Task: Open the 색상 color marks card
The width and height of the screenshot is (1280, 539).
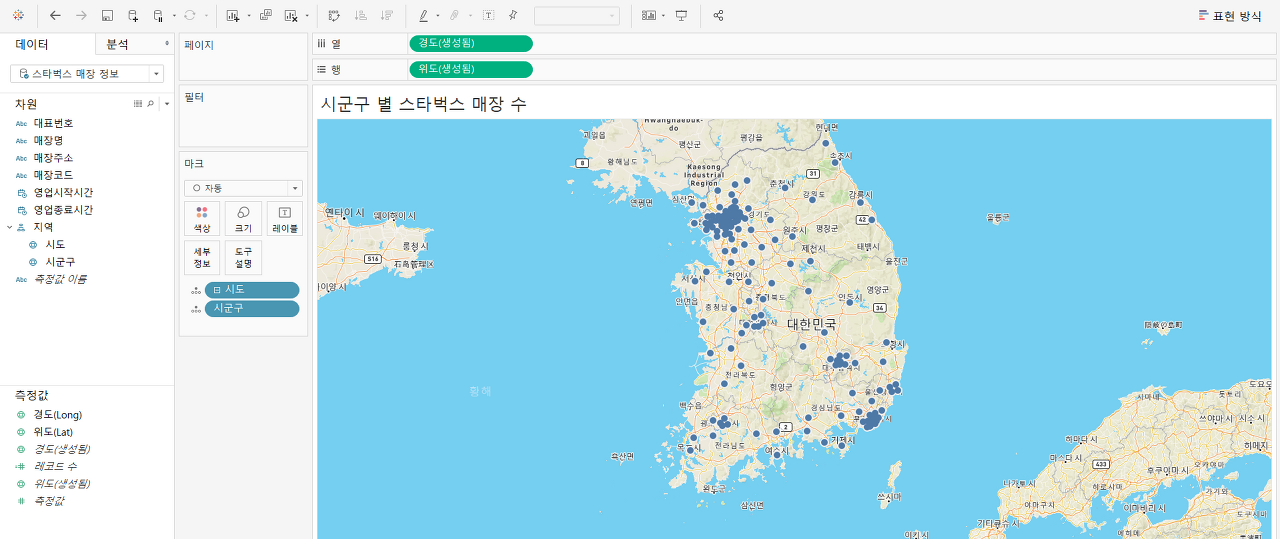Action: (x=202, y=218)
